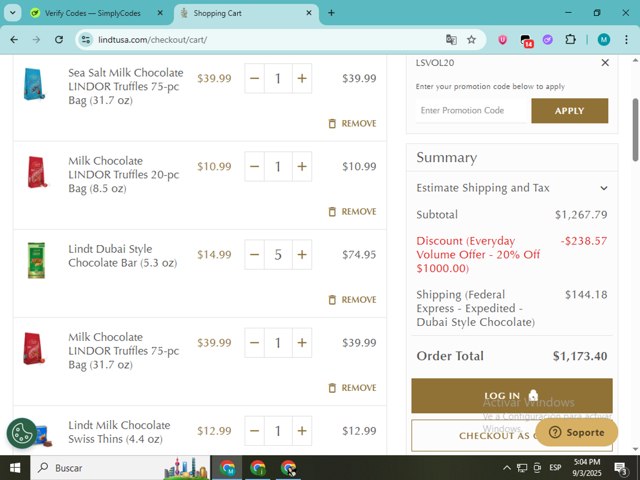This screenshot has height=480, width=640.
Task: Open the Chrome profile M avatar
Action: pyautogui.click(x=604, y=40)
